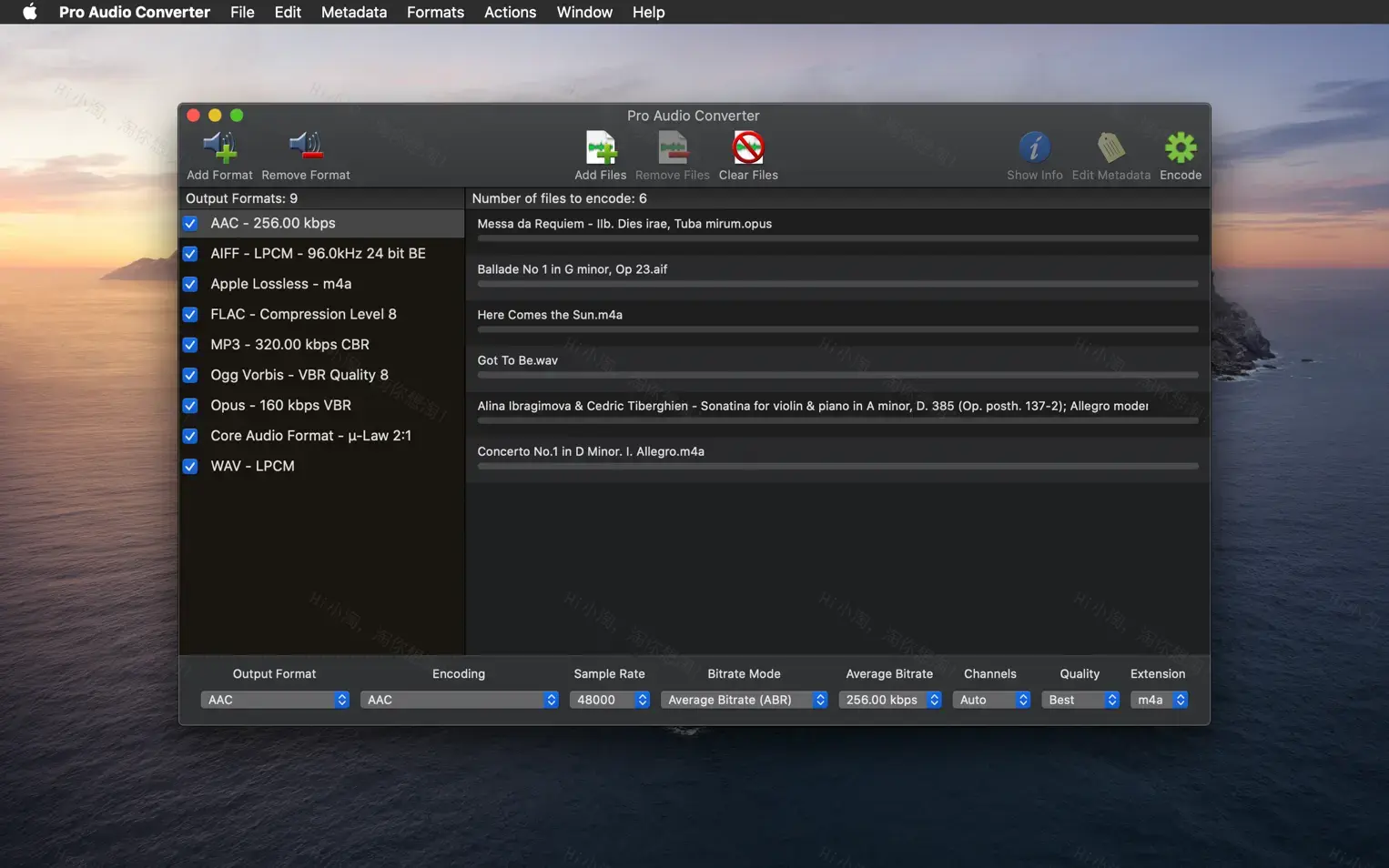Open the Actions menu
Image resolution: width=1389 pixels, height=868 pixels.
(x=510, y=12)
